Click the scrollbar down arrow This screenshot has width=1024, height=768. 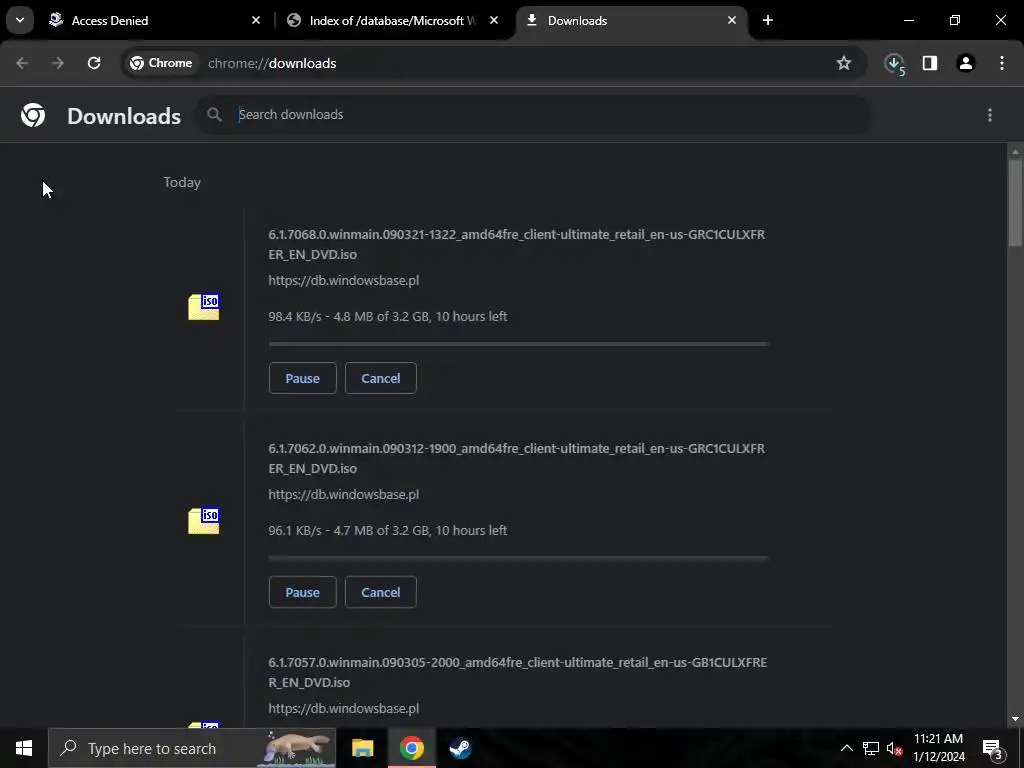1015,719
